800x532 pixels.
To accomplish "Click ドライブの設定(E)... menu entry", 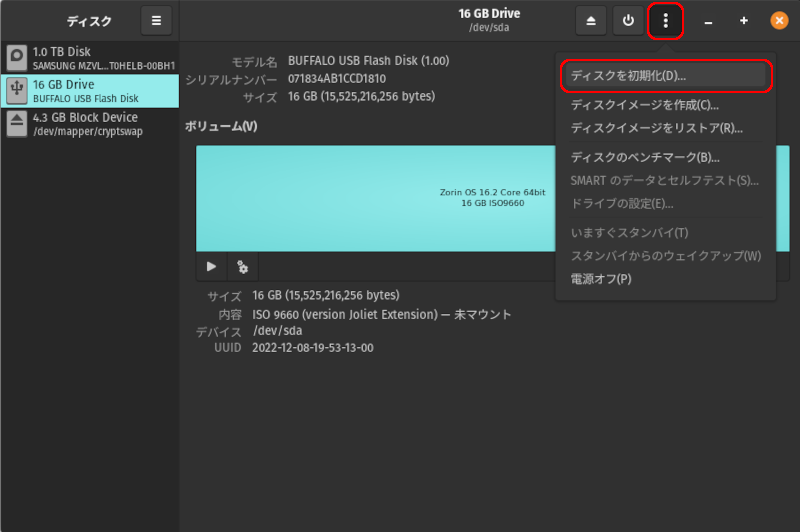I will pos(666,204).
